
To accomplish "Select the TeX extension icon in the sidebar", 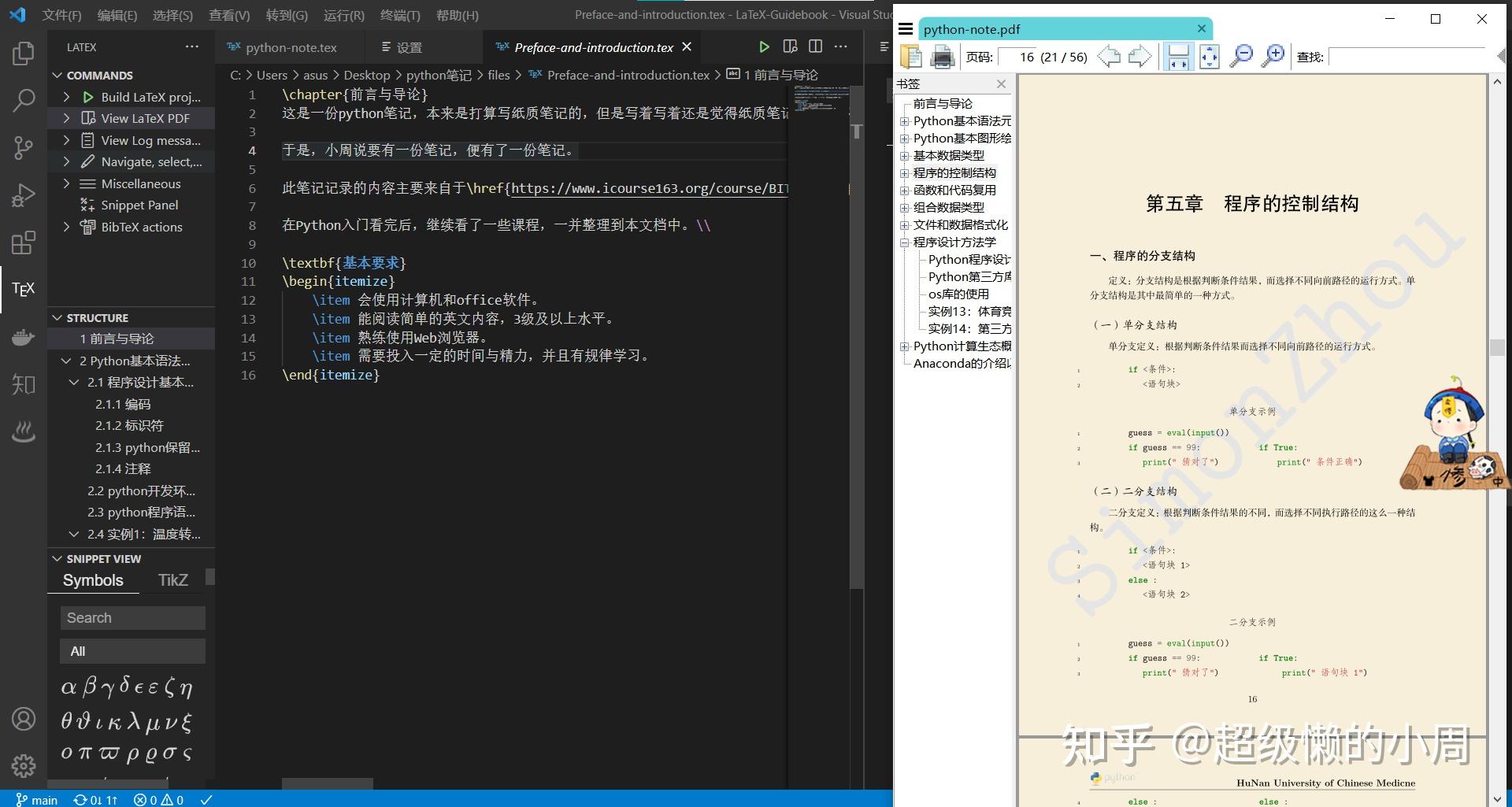I will 23,289.
